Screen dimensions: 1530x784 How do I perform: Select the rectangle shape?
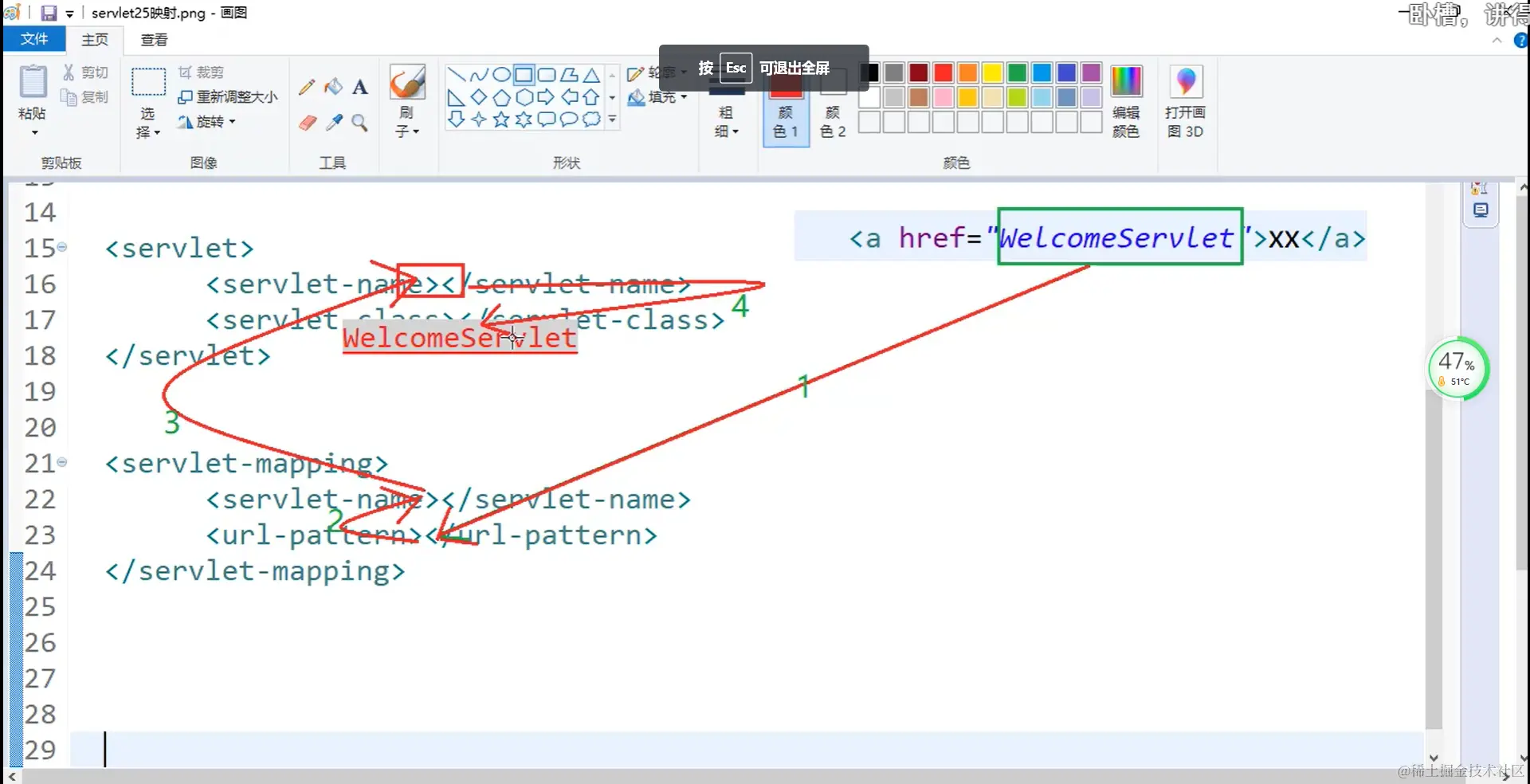pos(524,75)
